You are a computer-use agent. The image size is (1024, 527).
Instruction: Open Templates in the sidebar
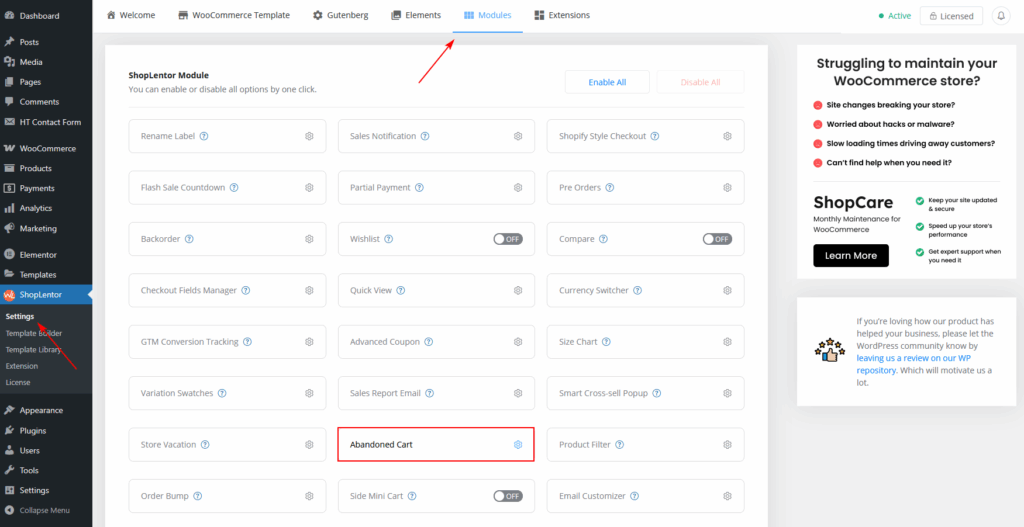[46, 275]
